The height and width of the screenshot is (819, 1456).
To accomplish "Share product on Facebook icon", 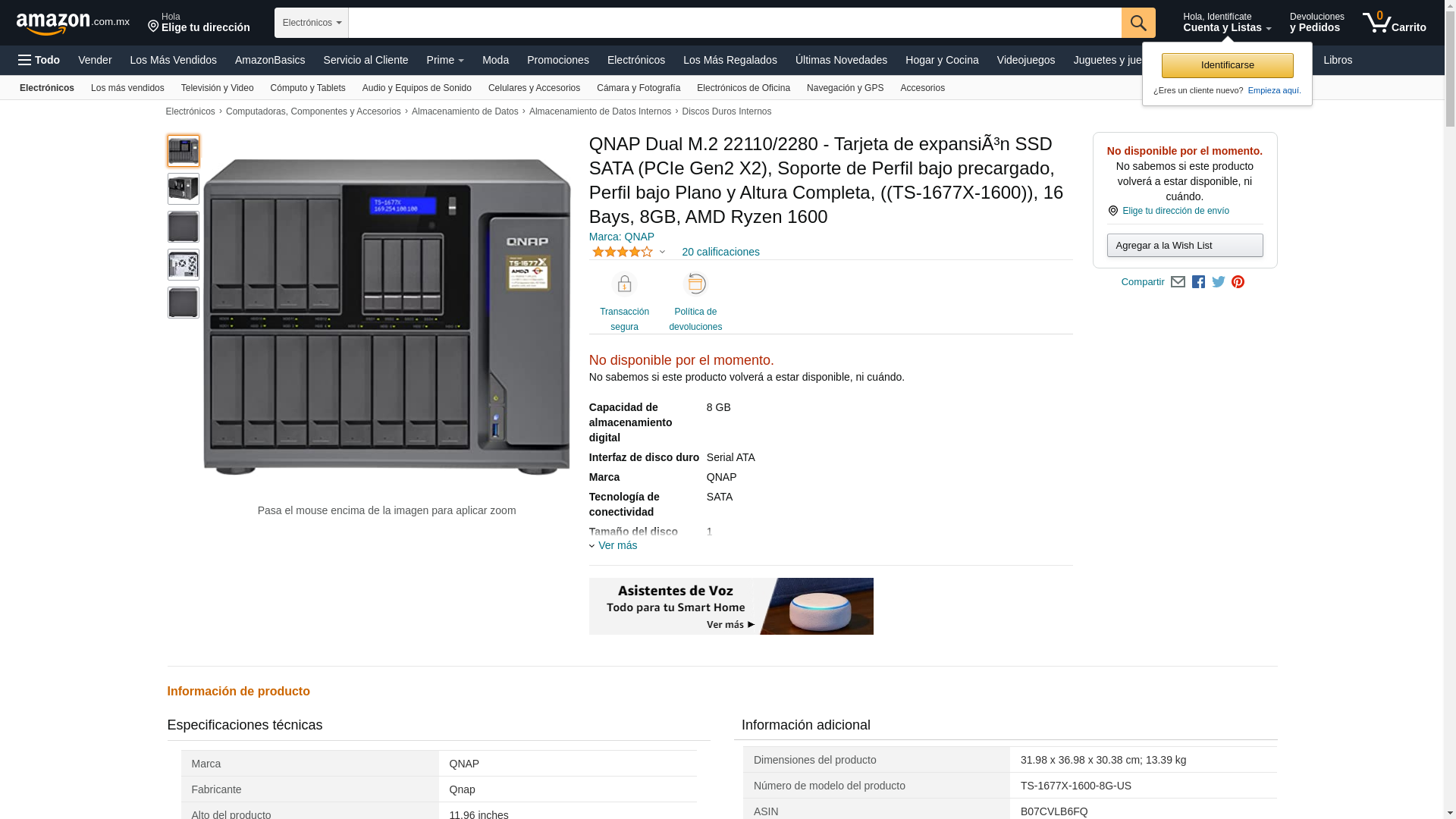I will 1198,282.
